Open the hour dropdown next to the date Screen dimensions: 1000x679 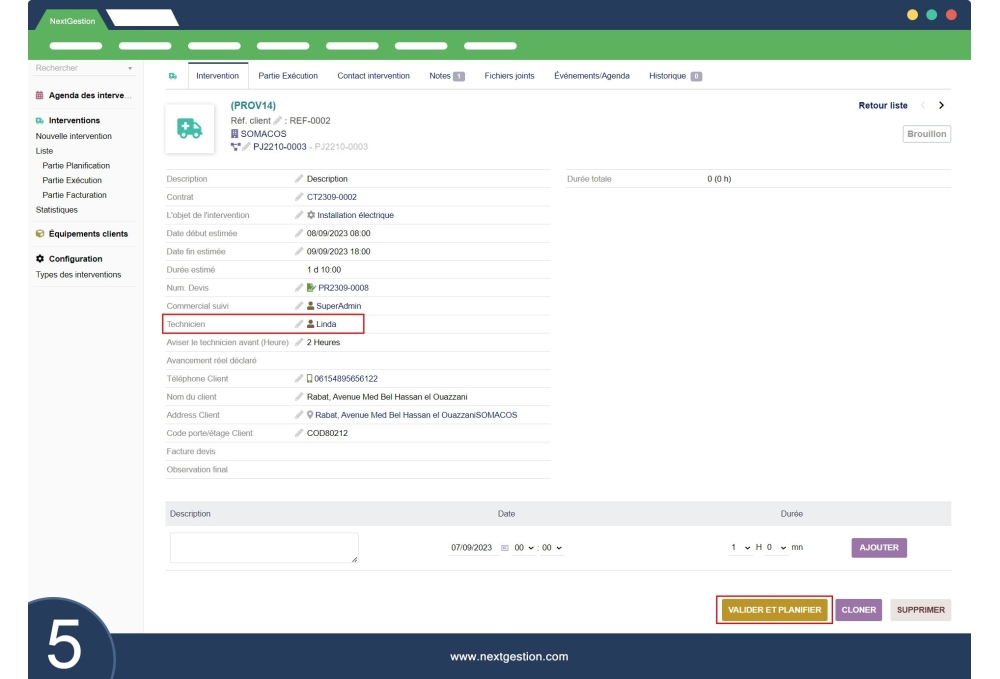coord(525,547)
